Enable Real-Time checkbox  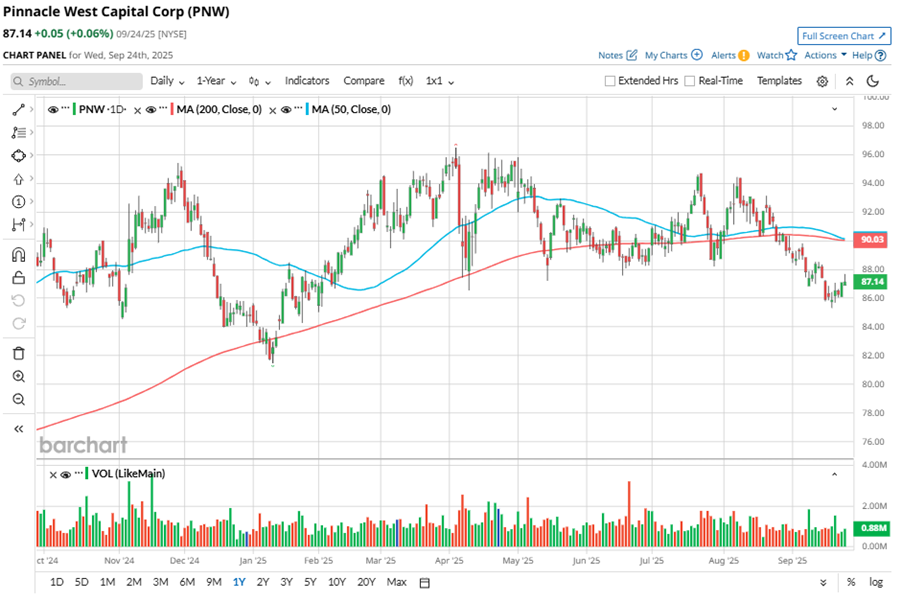pos(690,81)
